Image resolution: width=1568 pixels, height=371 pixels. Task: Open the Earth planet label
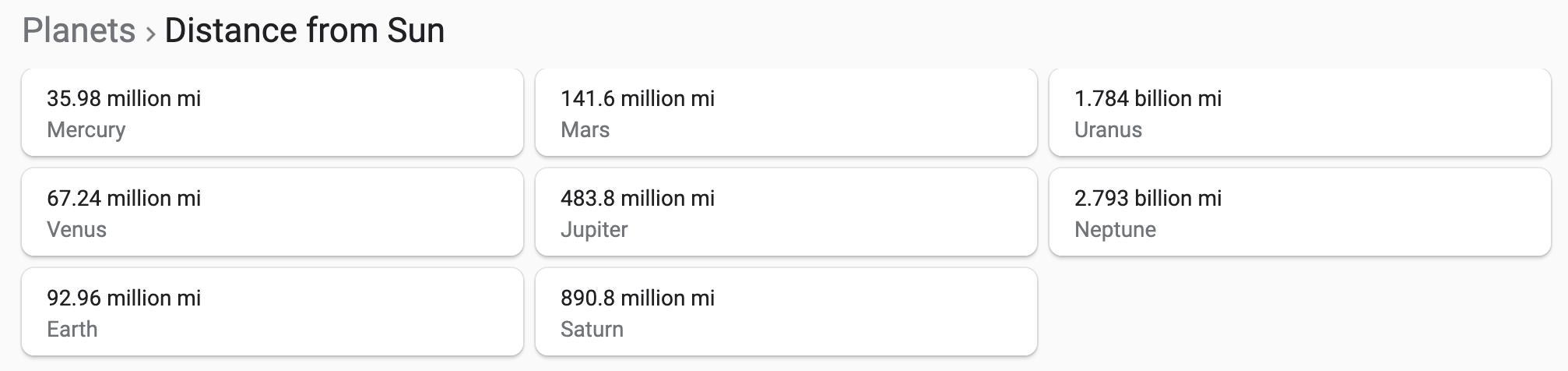[x=72, y=329]
